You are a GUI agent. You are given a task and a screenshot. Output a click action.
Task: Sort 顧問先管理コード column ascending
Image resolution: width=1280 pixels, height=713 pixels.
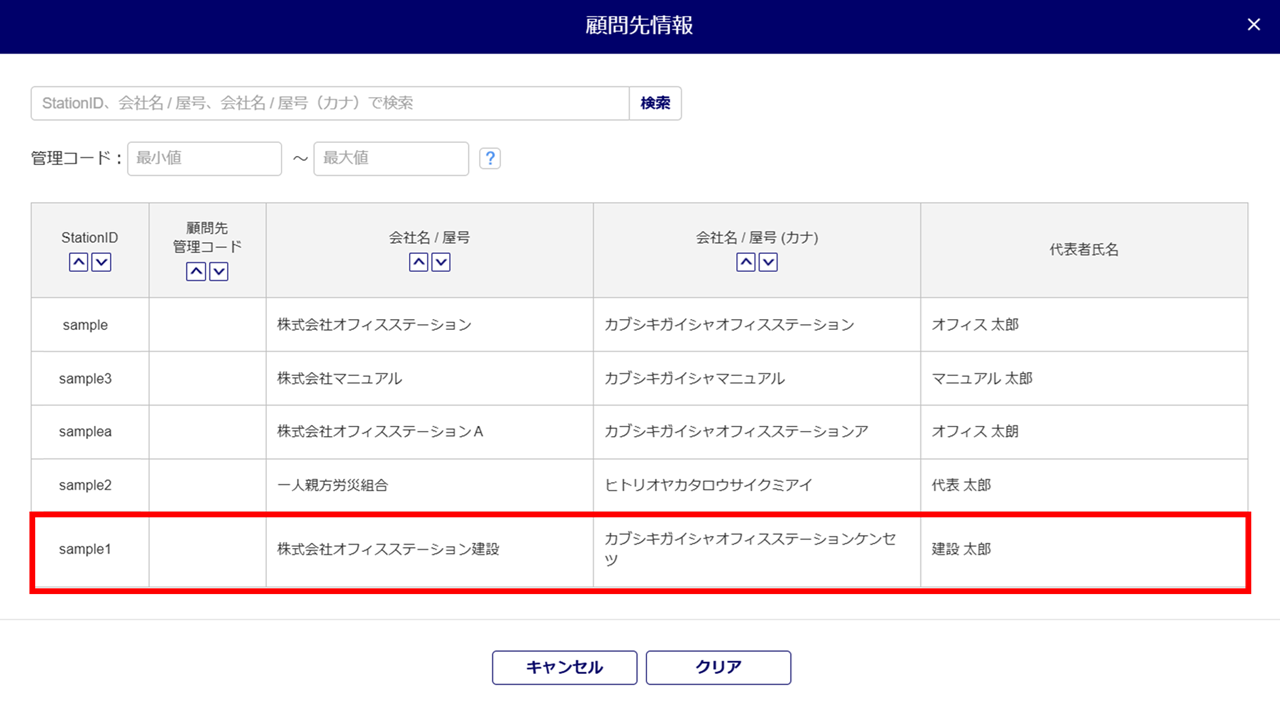point(197,271)
